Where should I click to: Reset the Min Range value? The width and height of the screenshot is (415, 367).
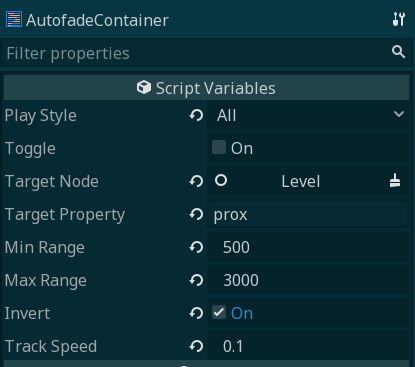point(196,247)
